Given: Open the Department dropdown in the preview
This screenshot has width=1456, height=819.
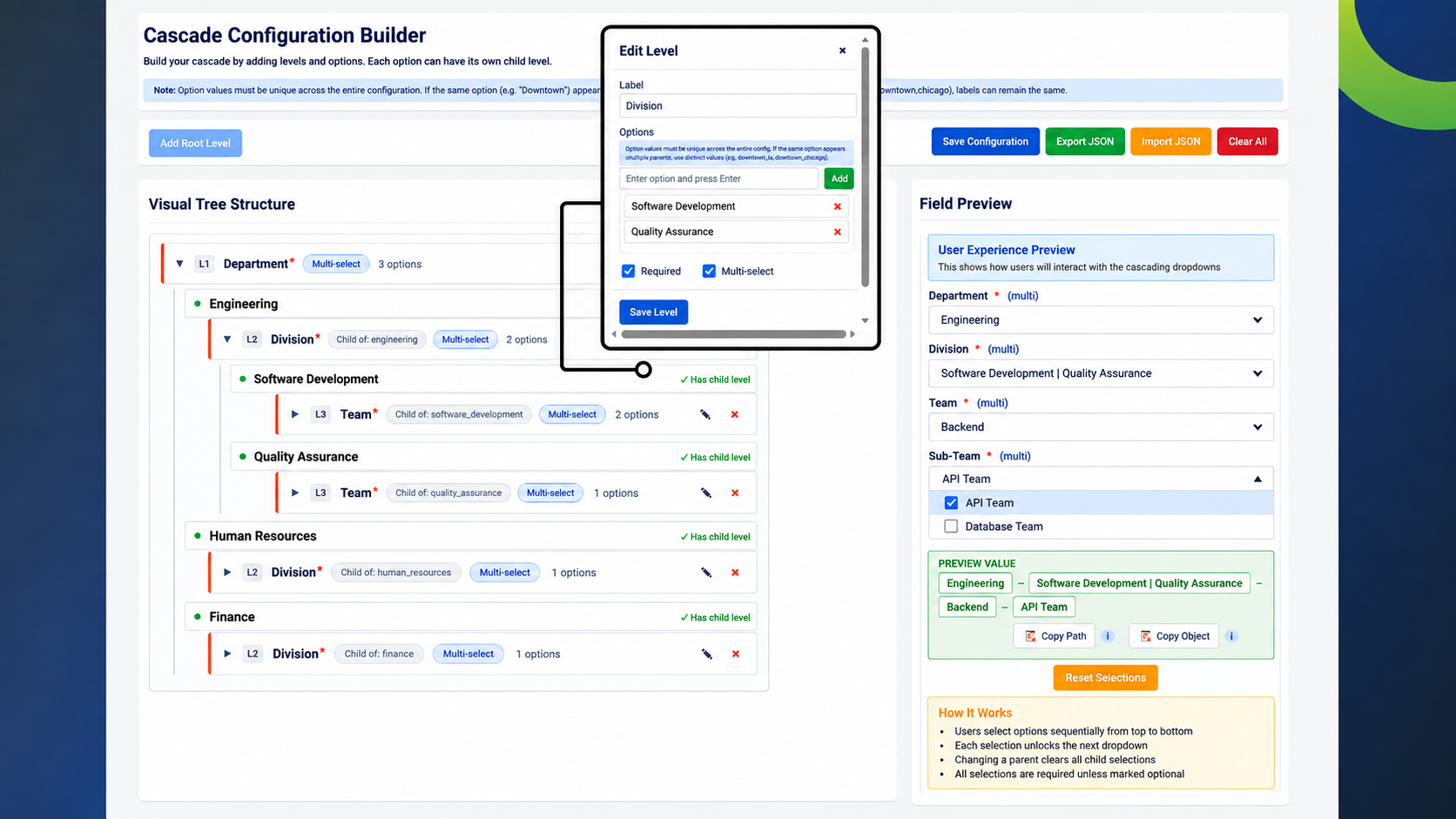Looking at the screenshot, I should pos(1101,320).
